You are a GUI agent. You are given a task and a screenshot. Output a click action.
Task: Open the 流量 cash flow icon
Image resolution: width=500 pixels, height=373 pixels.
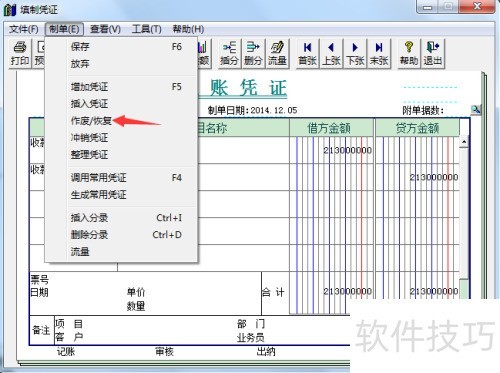pyautogui.click(x=277, y=53)
